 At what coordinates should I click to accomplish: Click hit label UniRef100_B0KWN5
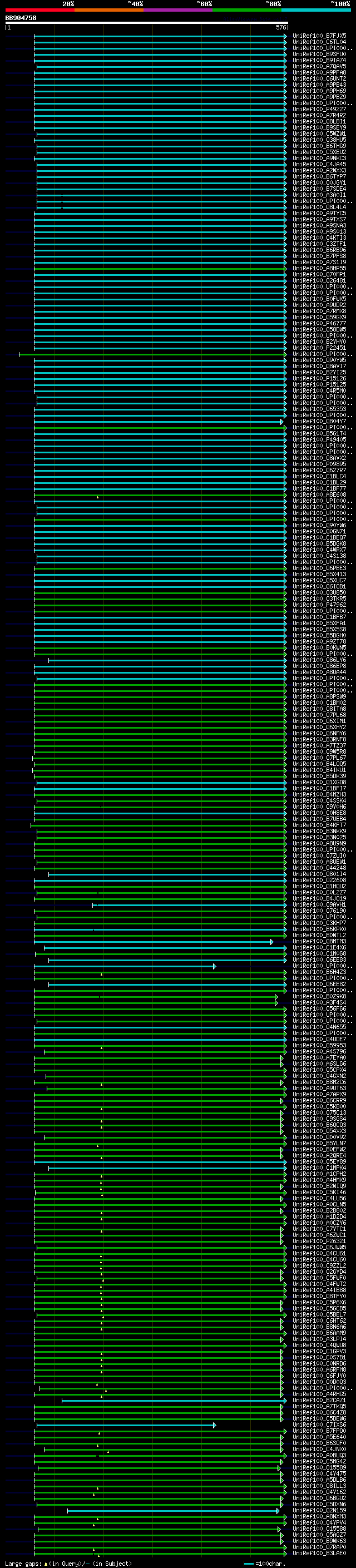pos(319,647)
